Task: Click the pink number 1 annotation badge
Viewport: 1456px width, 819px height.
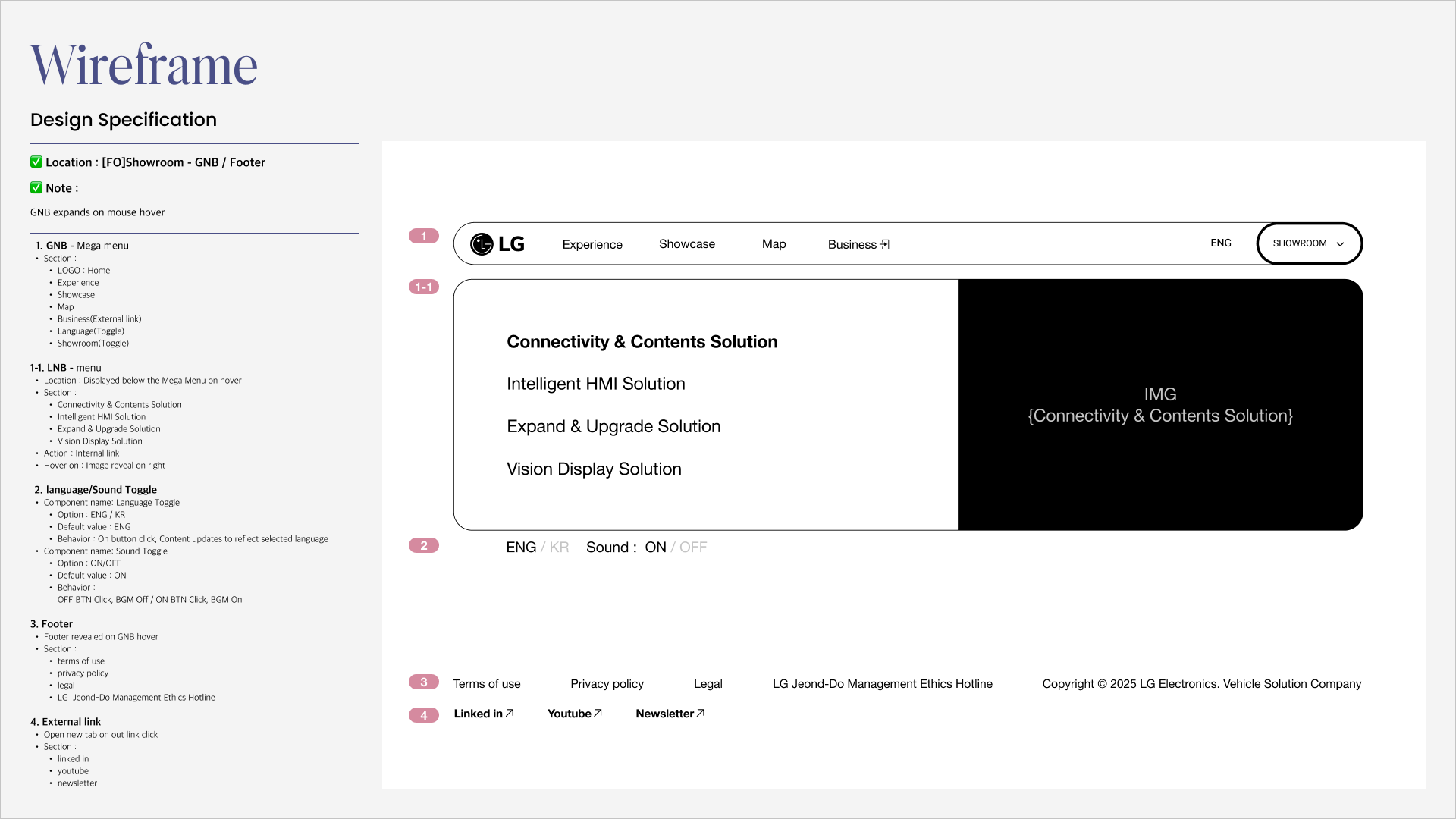Action: [423, 237]
